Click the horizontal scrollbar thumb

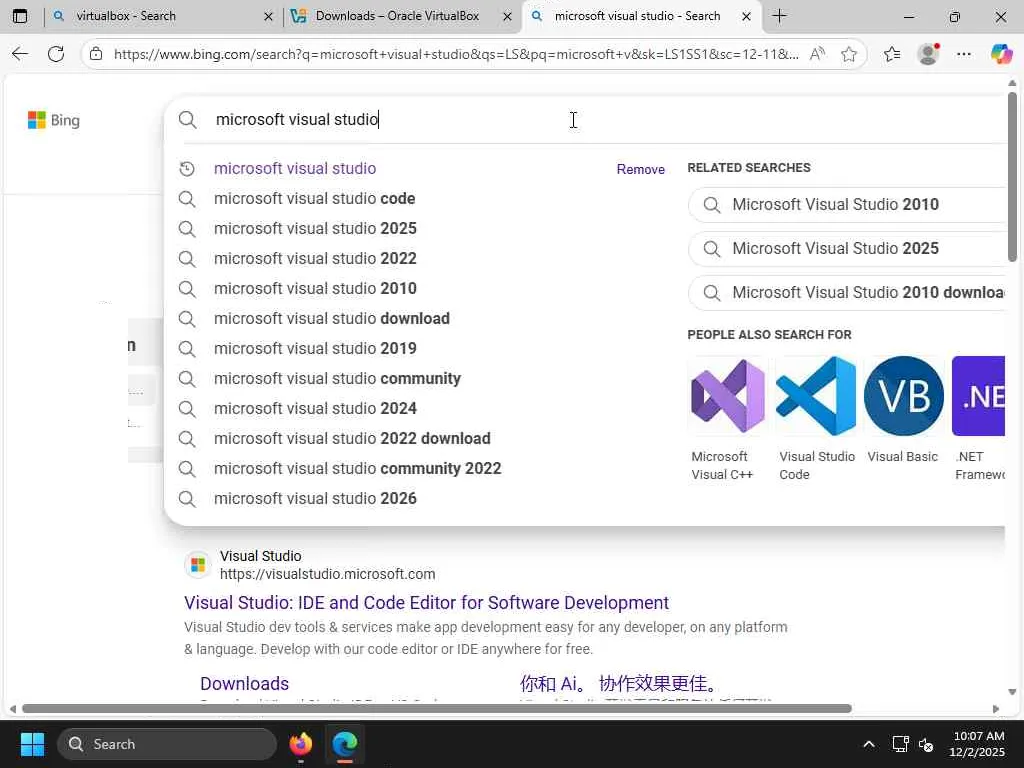point(436,709)
